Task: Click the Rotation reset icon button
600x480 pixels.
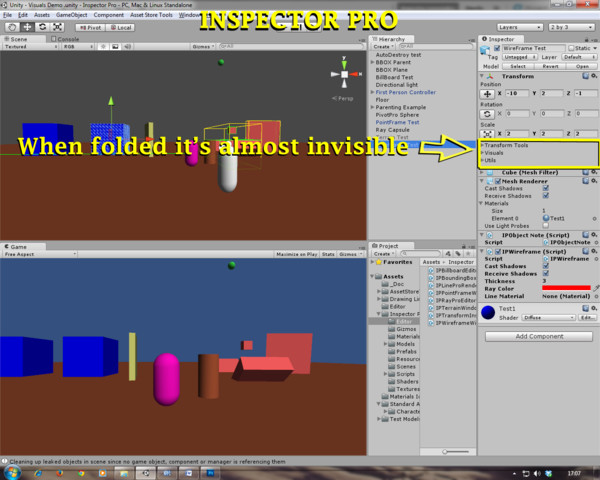Action: click(x=487, y=114)
